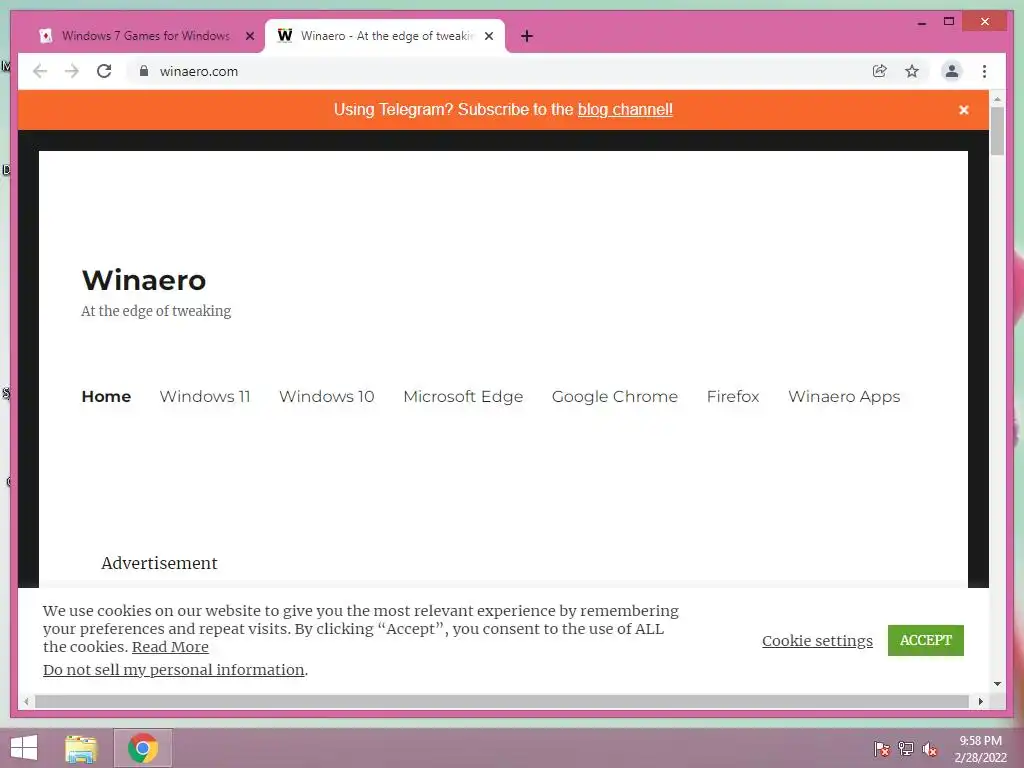Go back using browser back arrow
This screenshot has height=768, width=1024.
(40, 71)
